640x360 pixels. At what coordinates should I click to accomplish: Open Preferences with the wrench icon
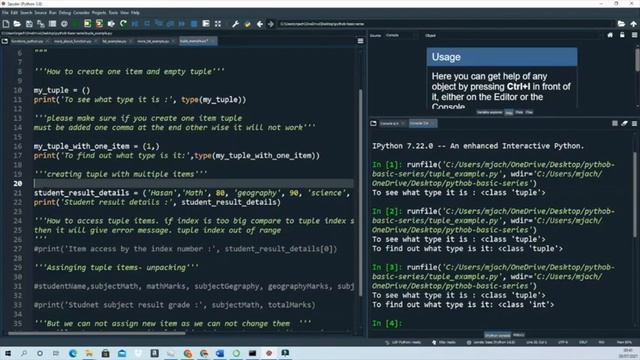(236, 24)
